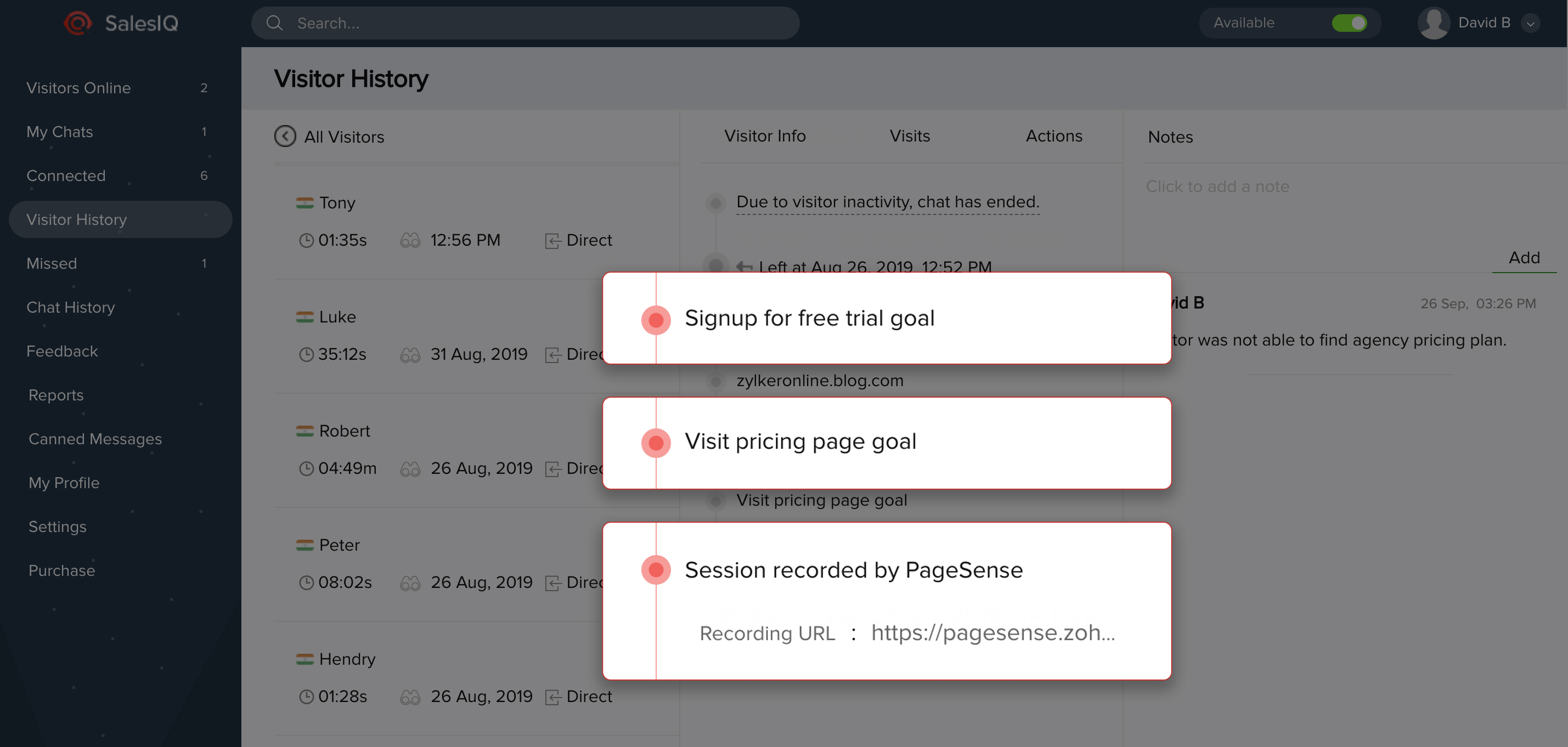Screen dimensions: 1568x747
Task: Click the SalesIQ logo icon
Action: pyautogui.click(x=79, y=22)
